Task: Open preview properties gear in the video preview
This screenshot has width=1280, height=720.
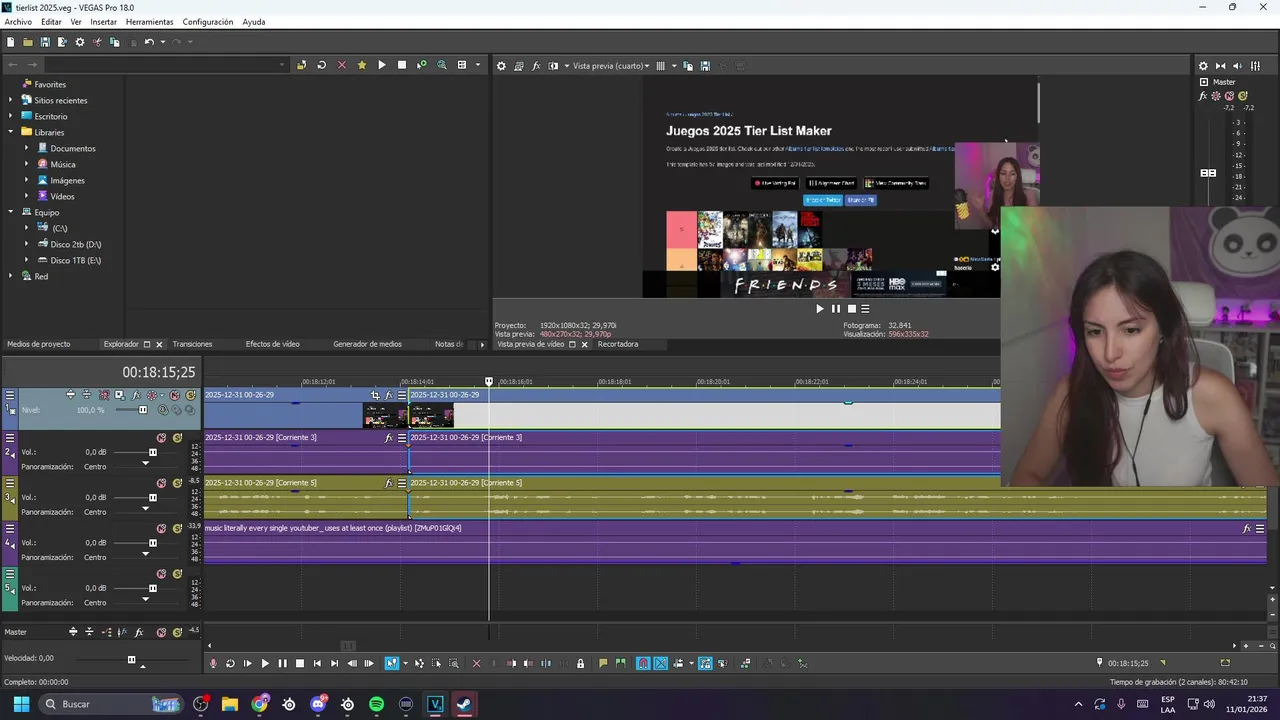Action: click(x=502, y=66)
